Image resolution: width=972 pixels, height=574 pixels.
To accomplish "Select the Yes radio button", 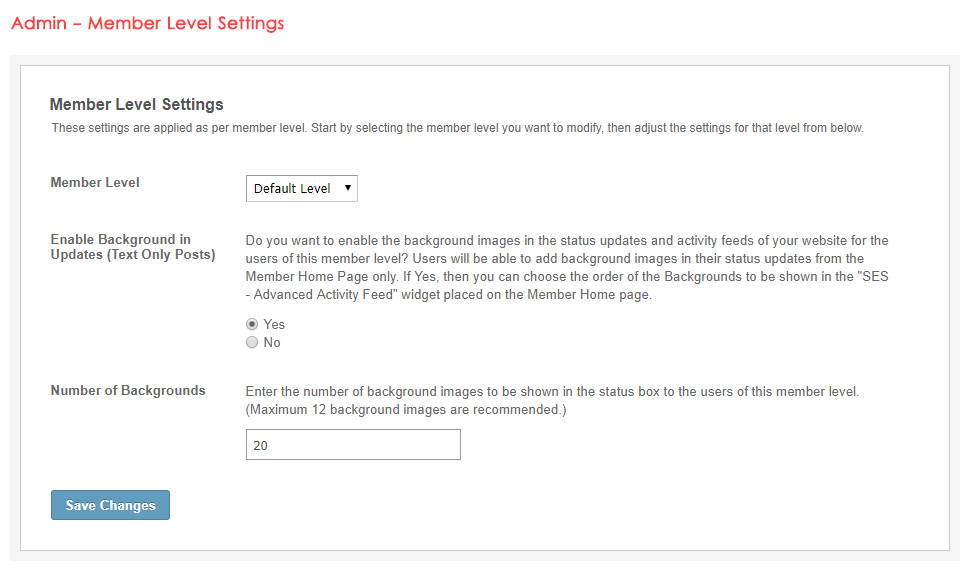I will click(252, 325).
